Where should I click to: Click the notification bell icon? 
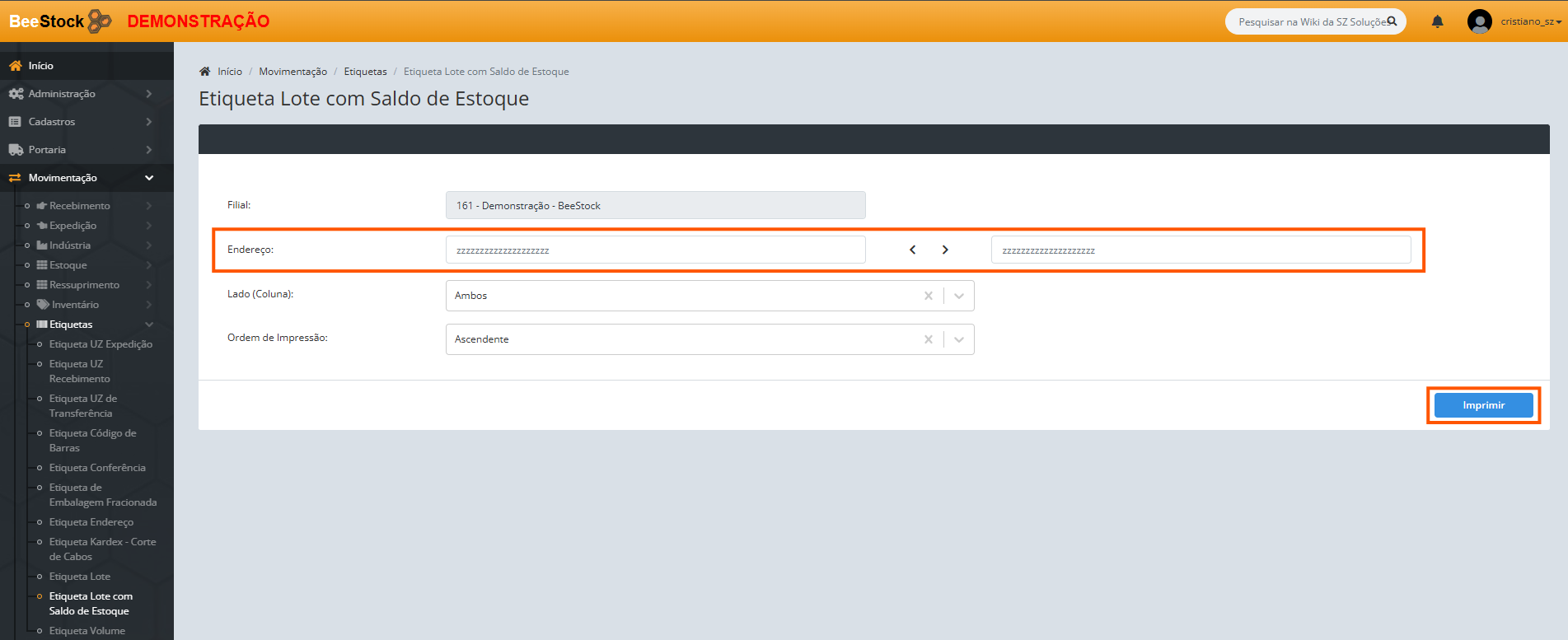1437,21
